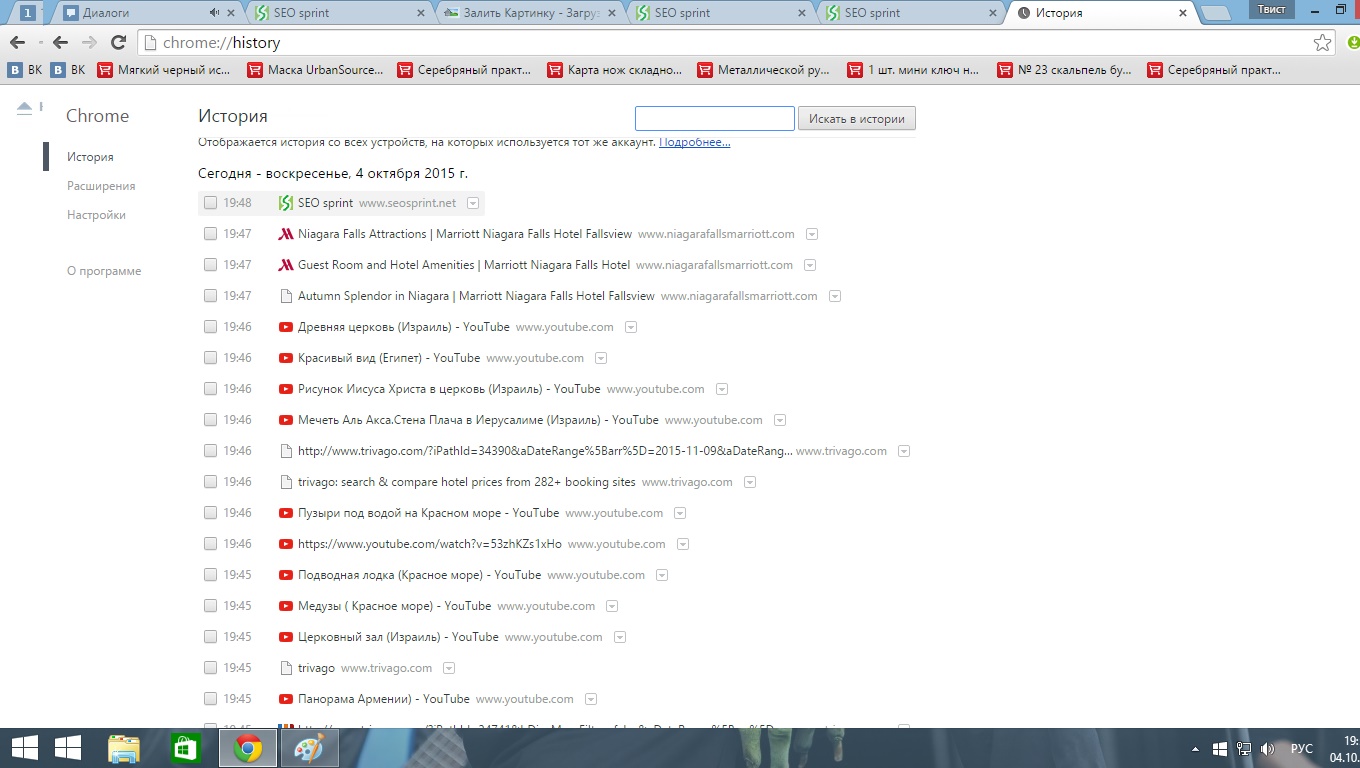Open the dropdown for Древняя церковь entry

(631, 327)
